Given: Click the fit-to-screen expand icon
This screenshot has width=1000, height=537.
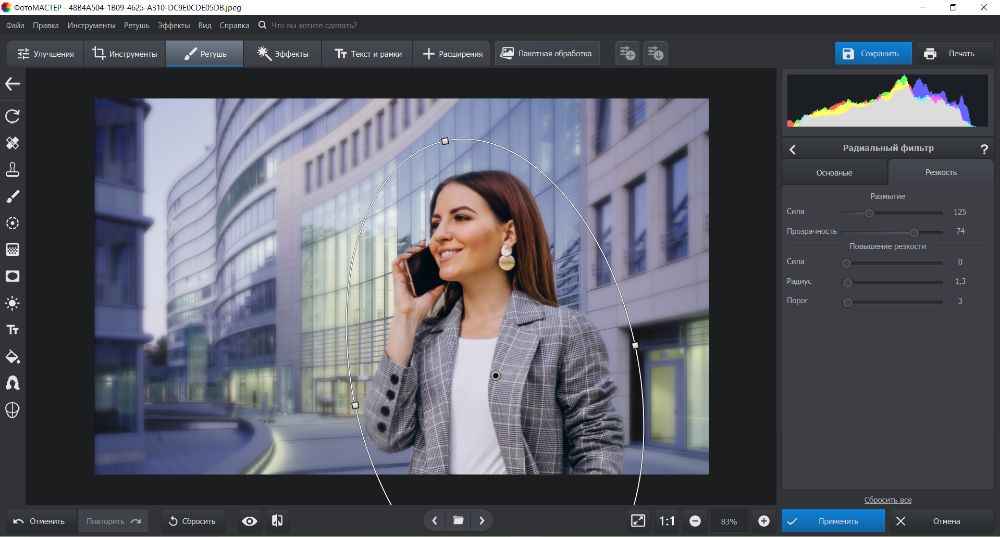Looking at the screenshot, I should [638, 521].
